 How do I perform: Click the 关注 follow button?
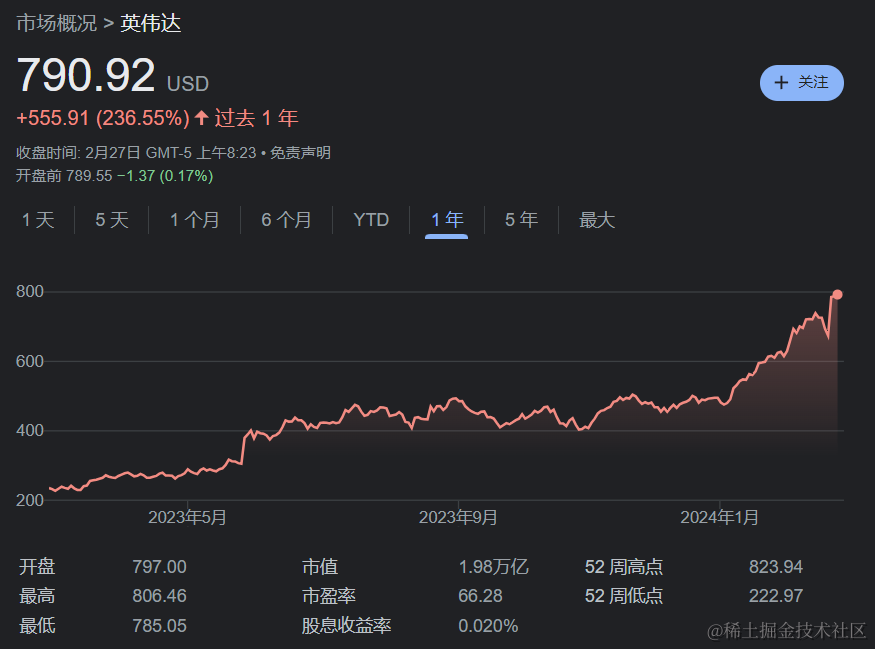(x=801, y=83)
